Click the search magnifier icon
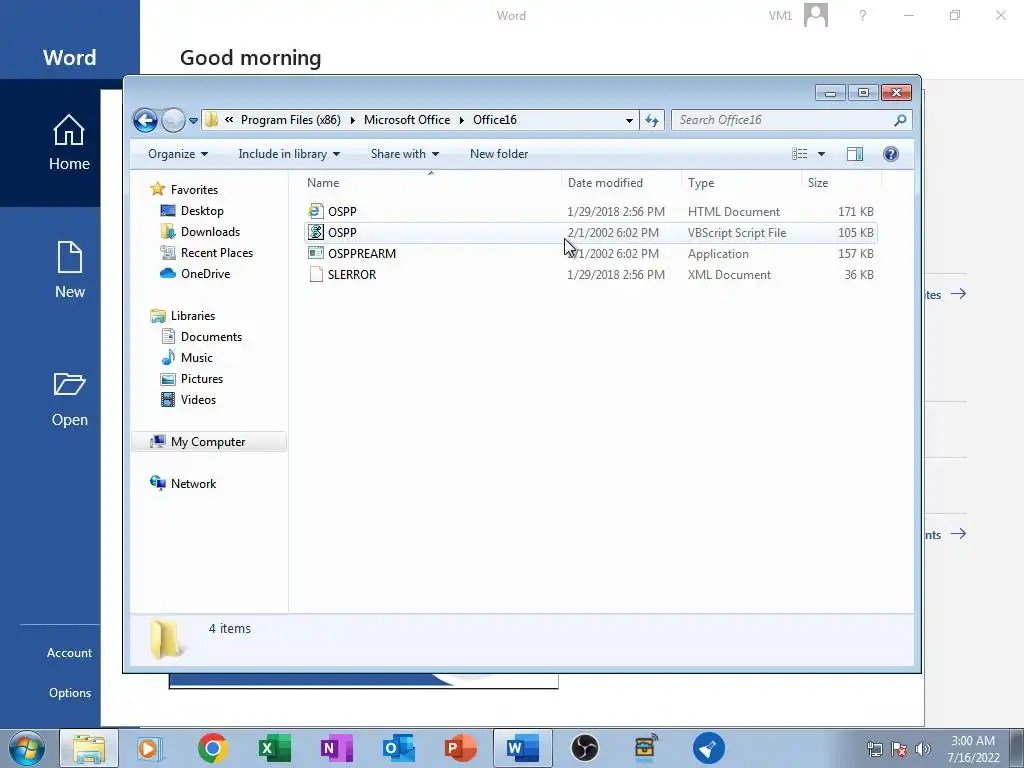This screenshot has height=768, width=1024. tap(900, 120)
